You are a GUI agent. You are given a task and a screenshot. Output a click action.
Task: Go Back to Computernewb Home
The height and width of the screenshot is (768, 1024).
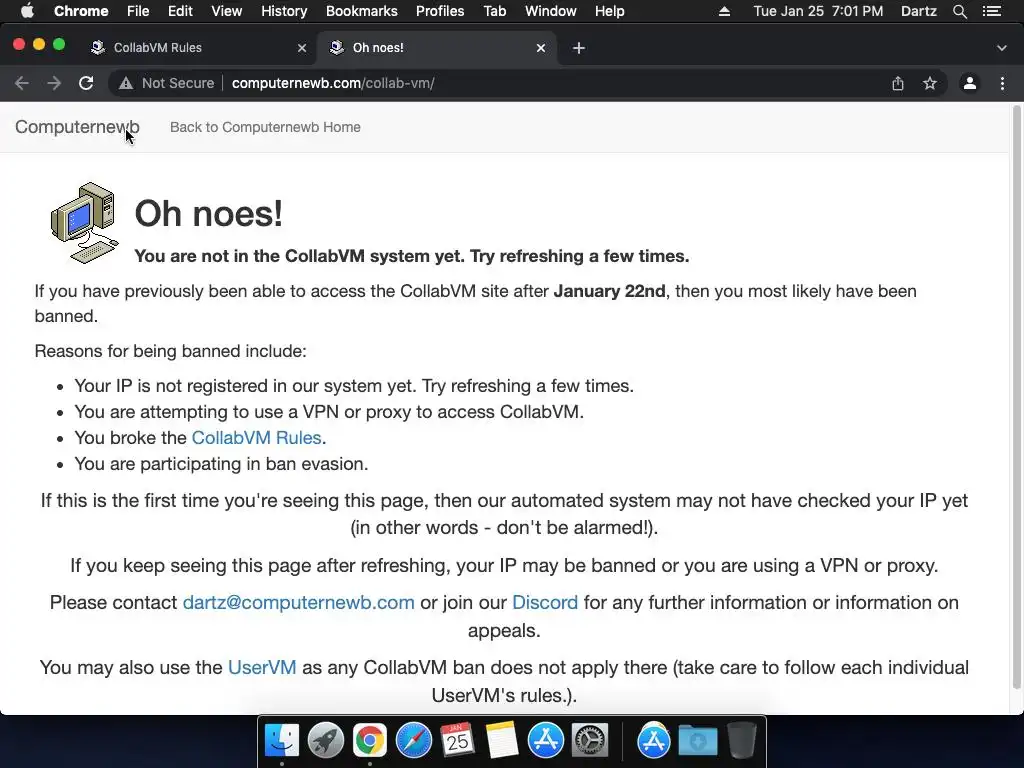265,127
